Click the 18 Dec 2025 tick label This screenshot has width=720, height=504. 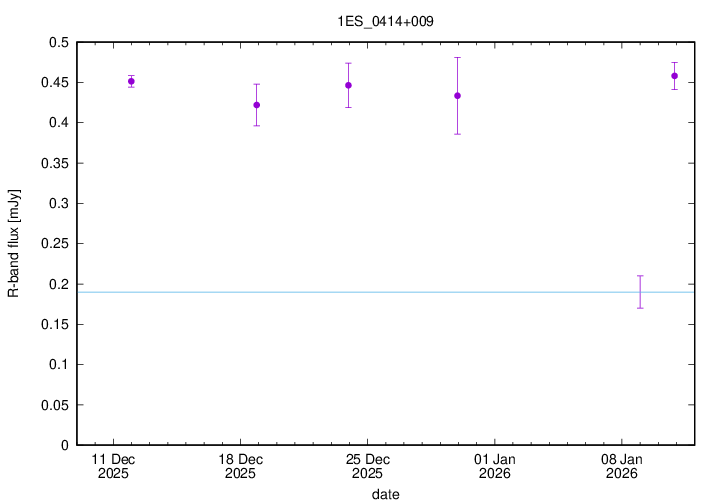[239, 465]
